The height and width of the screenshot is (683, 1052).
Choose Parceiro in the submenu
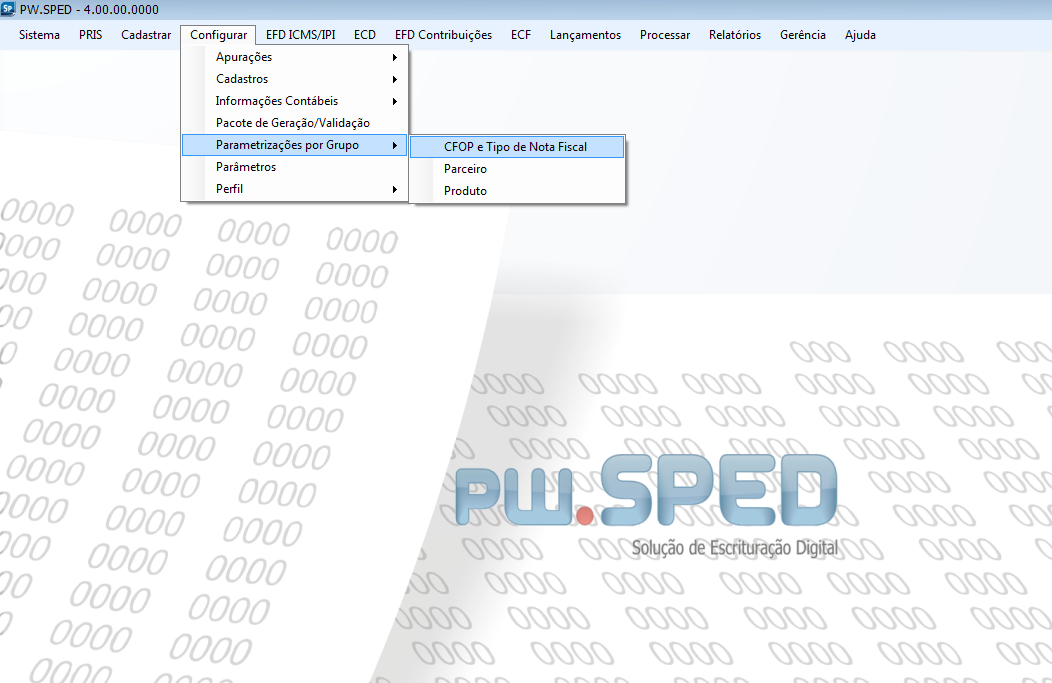click(517, 169)
